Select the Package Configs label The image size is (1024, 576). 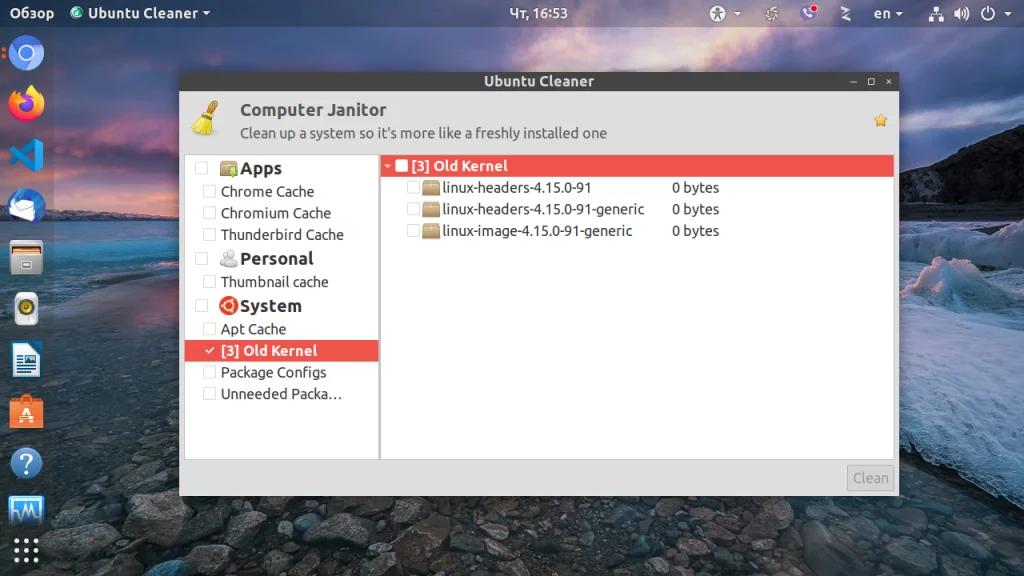[274, 372]
